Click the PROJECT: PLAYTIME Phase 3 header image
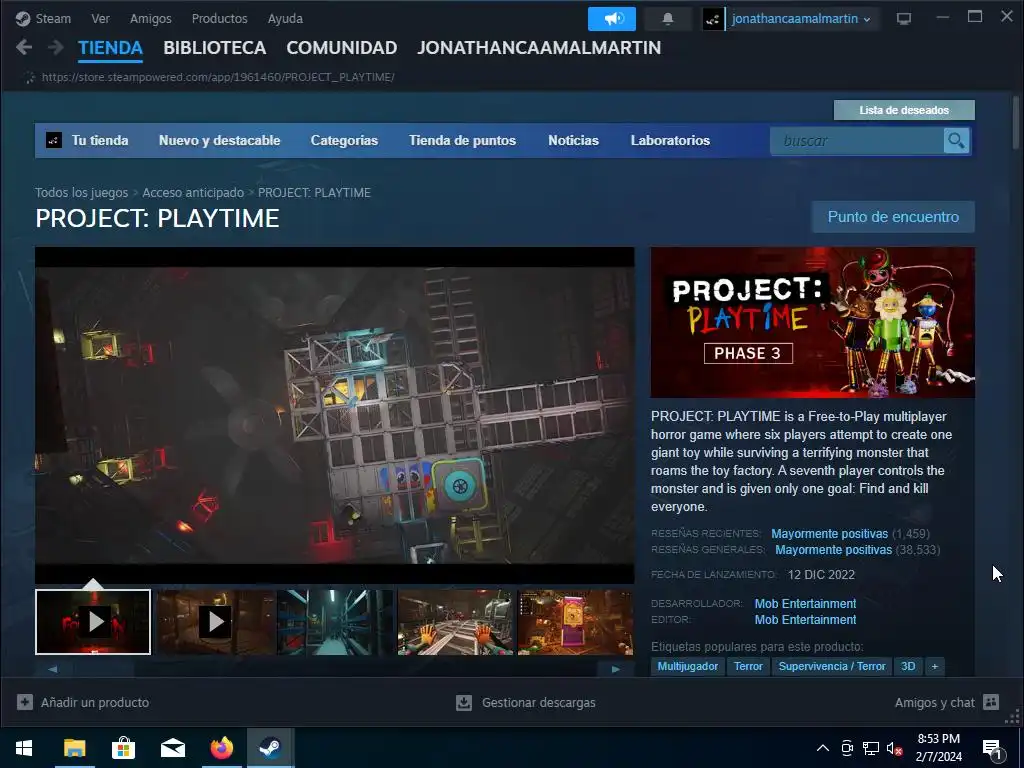This screenshot has width=1024, height=768. [x=812, y=322]
